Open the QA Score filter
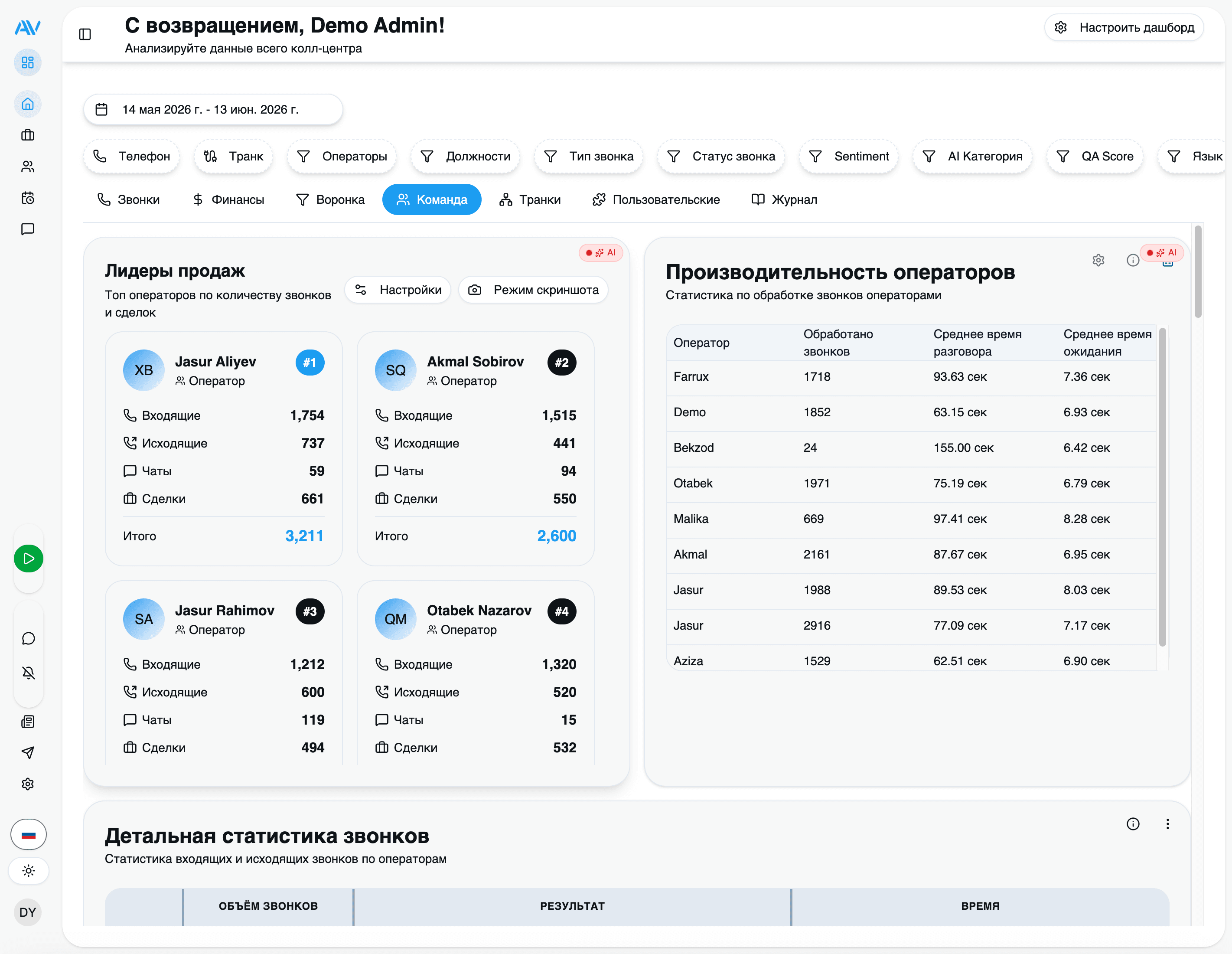 (1095, 156)
